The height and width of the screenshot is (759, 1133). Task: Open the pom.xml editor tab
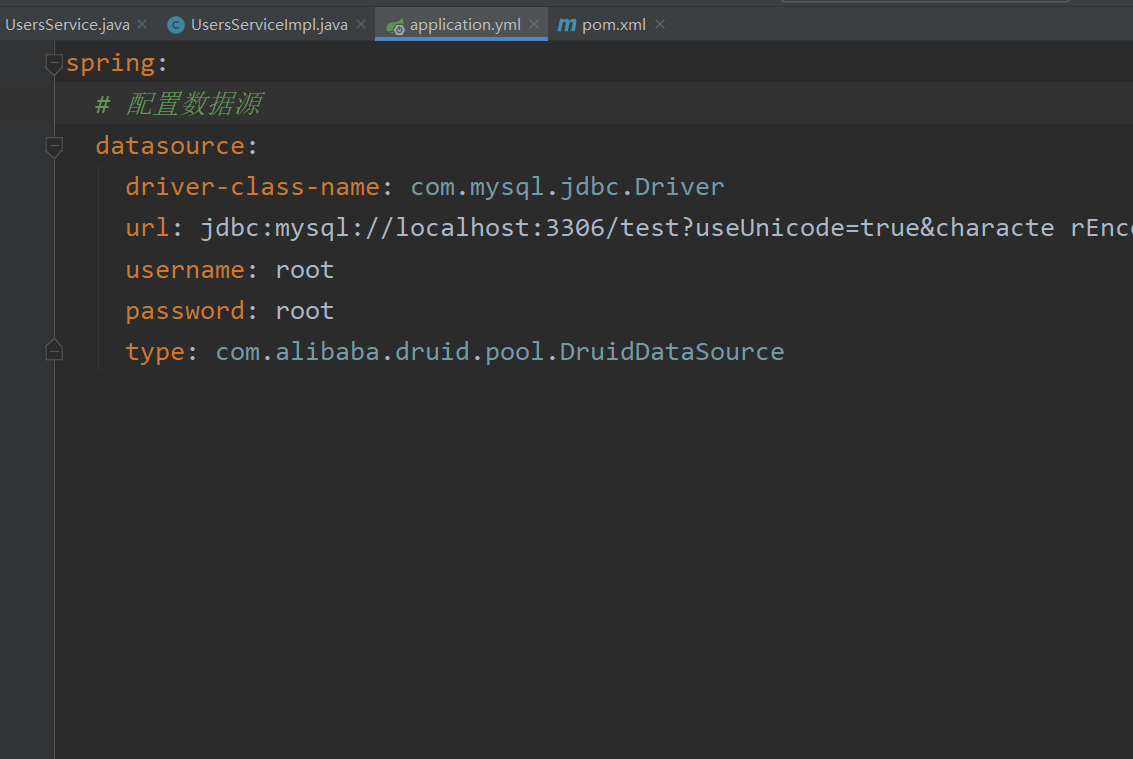click(614, 25)
